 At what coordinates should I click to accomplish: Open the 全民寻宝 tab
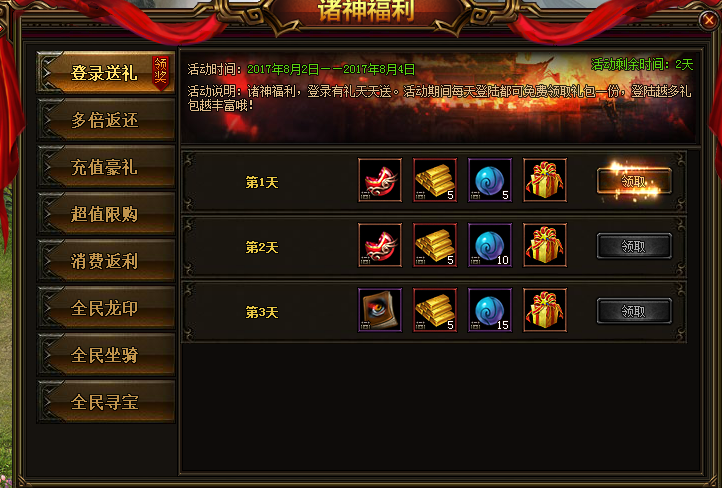pos(106,402)
